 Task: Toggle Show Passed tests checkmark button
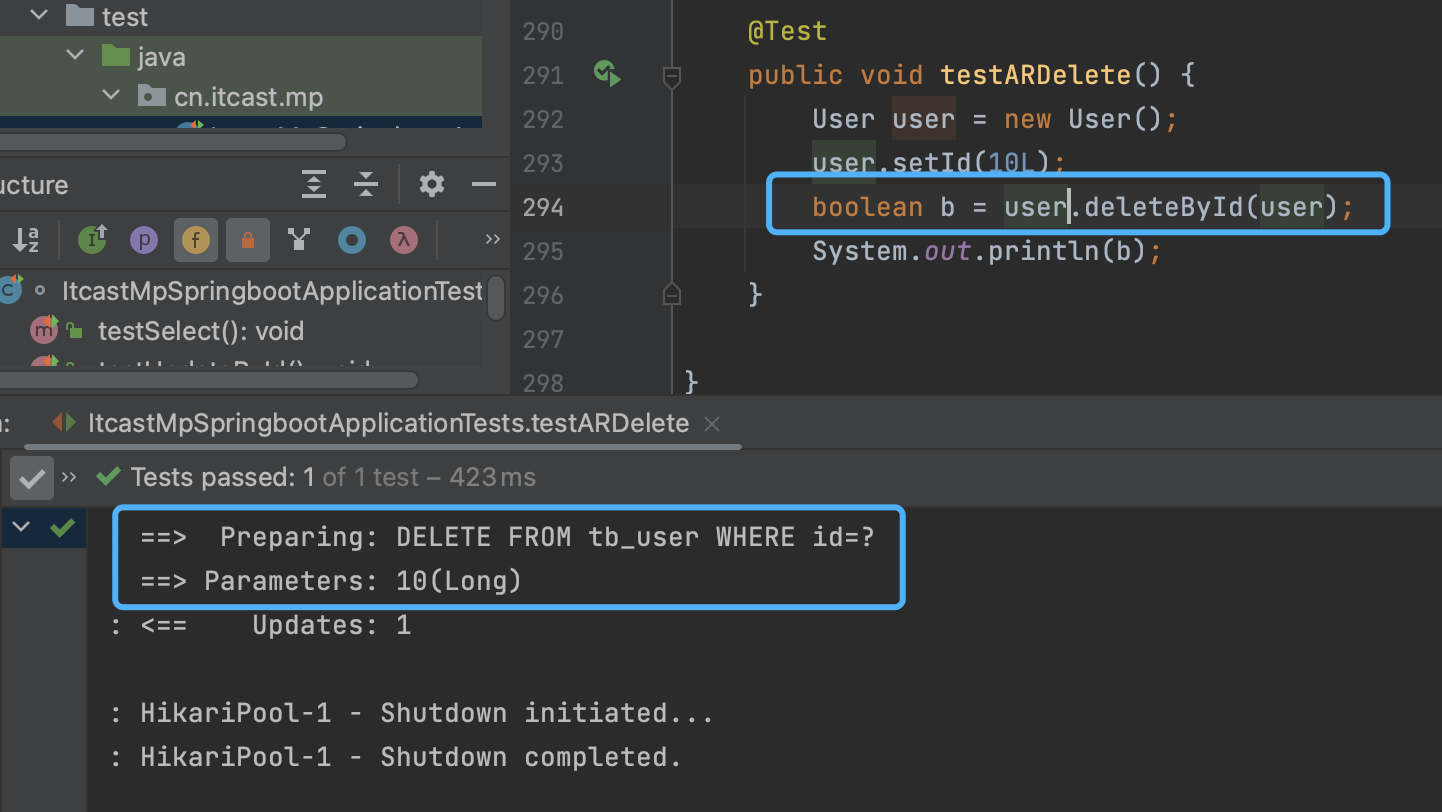click(32, 479)
